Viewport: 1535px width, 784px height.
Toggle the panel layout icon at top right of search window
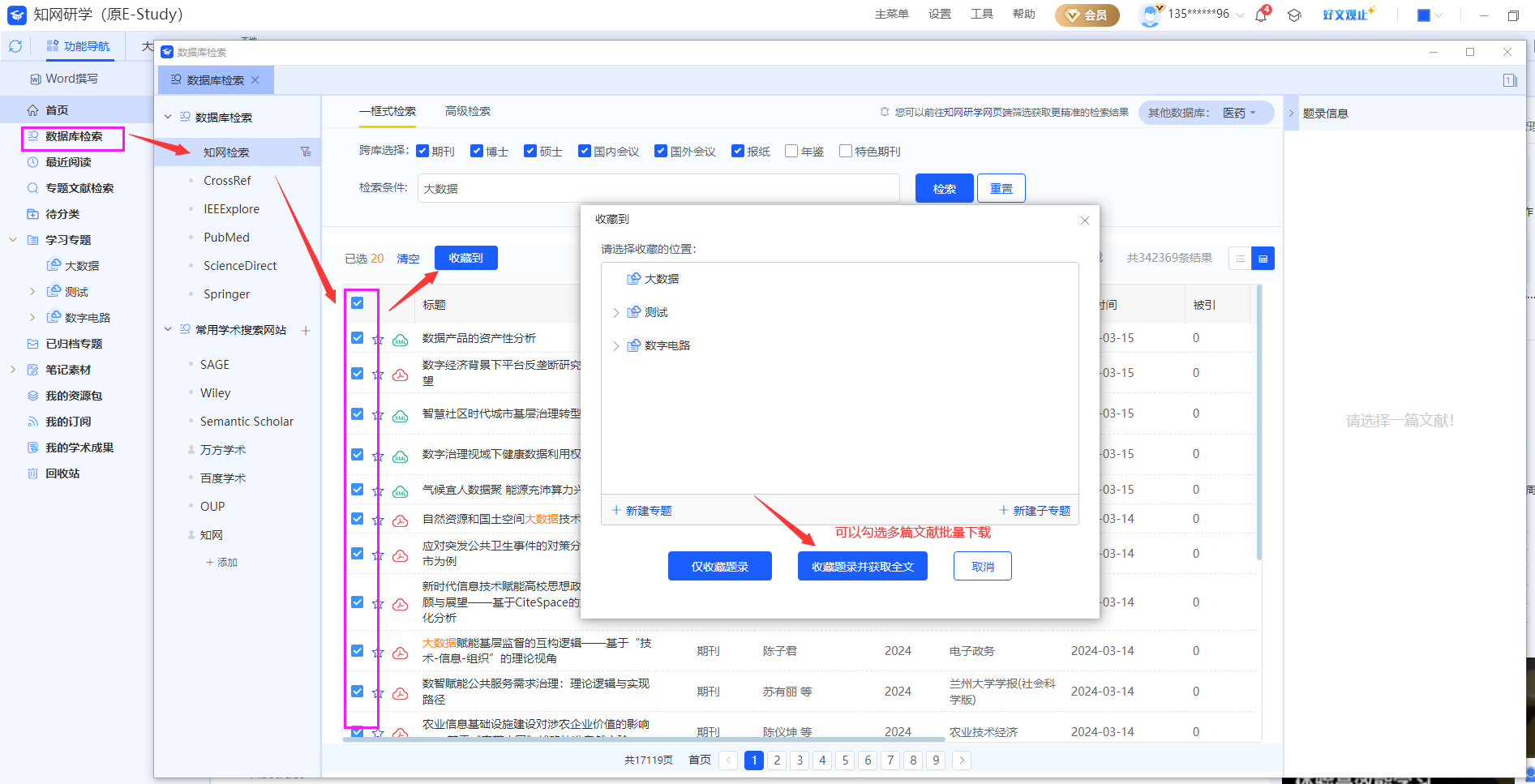[1510, 80]
